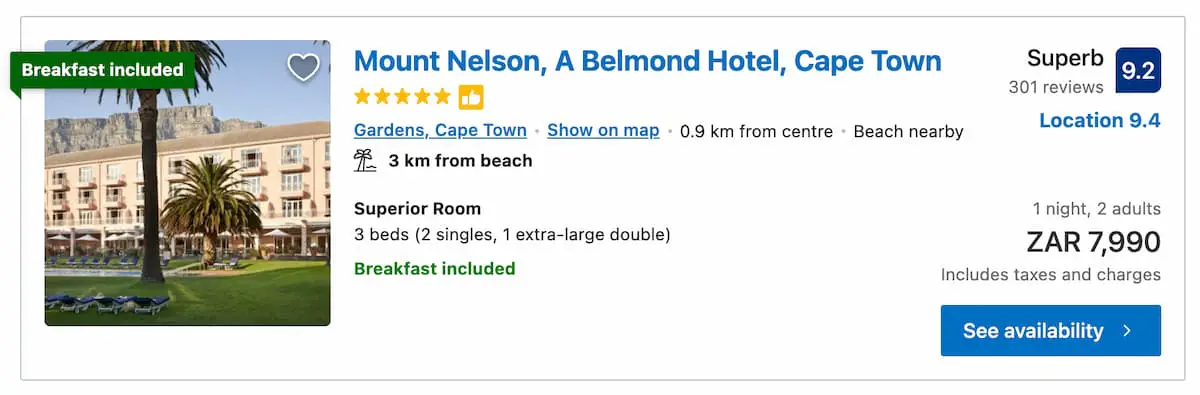Click the See availability chevron arrow

pyautogui.click(x=1128, y=331)
